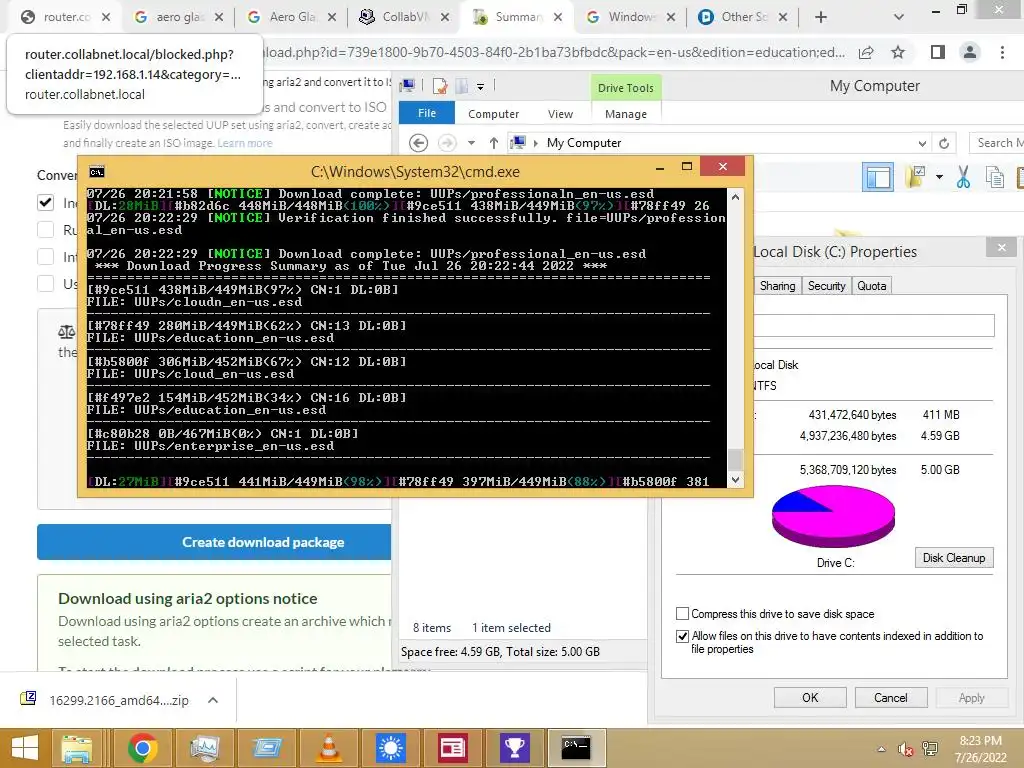1024x768 pixels.
Task: Uncheck Allow files to have contents indexed
Action: 682,636
